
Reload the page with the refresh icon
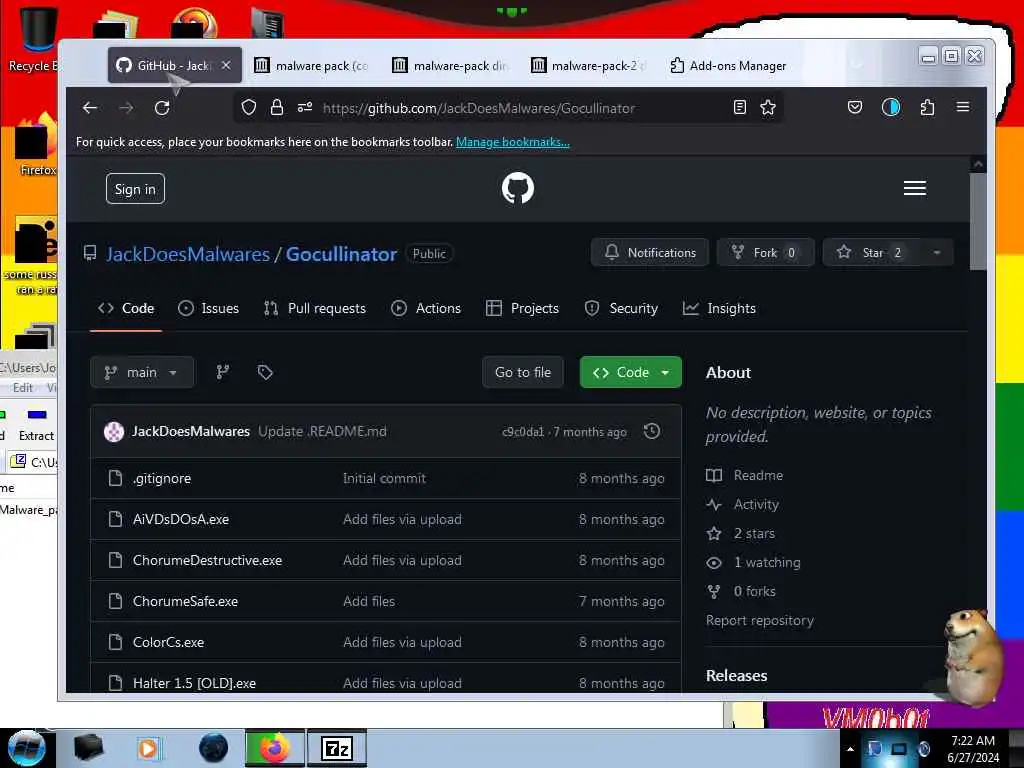coord(162,108)
